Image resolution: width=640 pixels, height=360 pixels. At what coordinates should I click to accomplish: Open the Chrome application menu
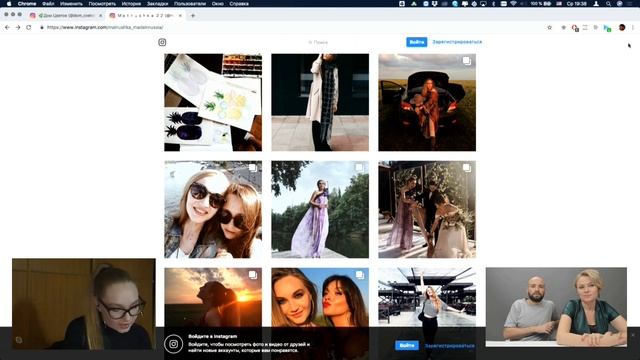(27, 4)
